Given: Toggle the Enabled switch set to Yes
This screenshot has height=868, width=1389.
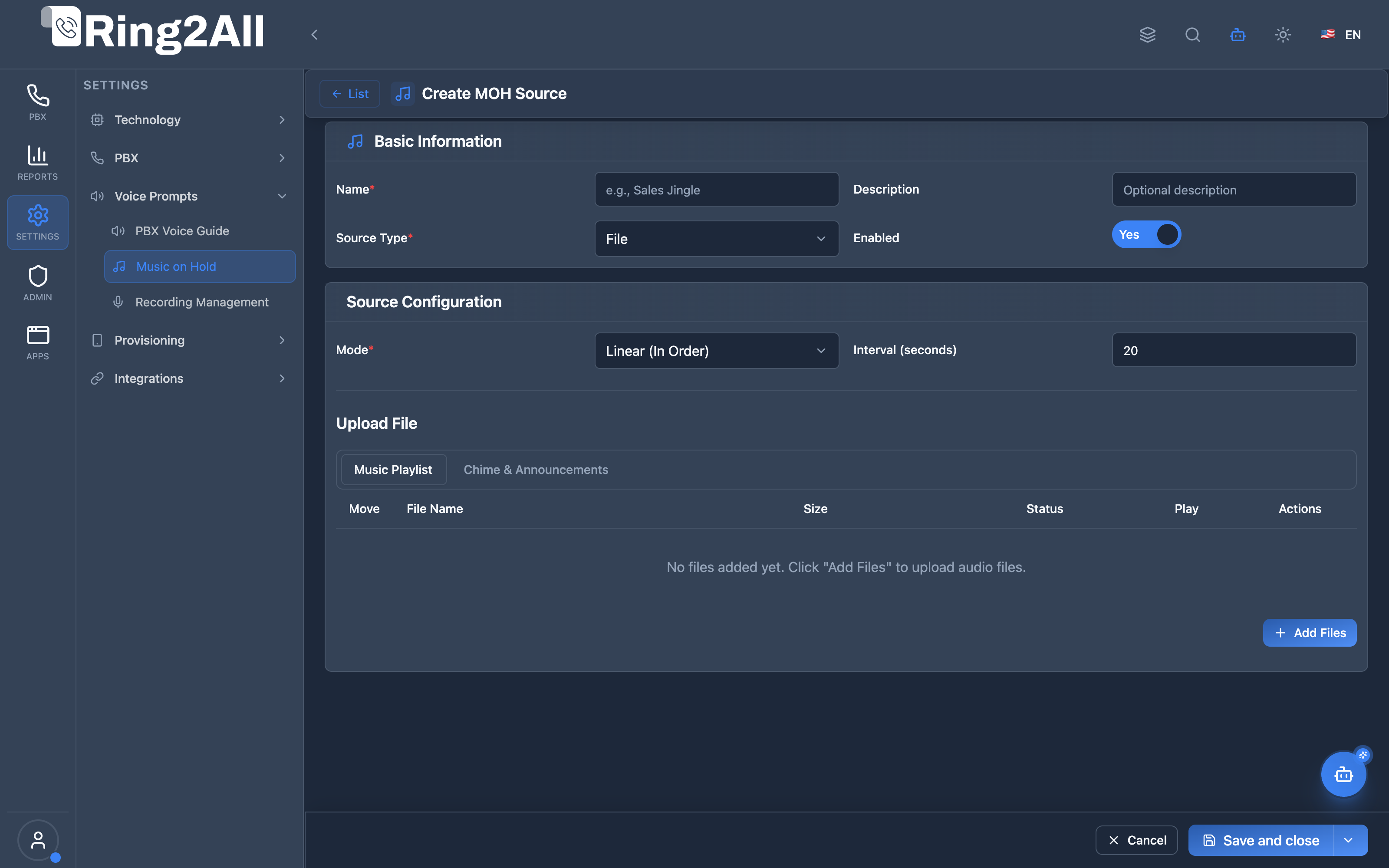Looking at the screenshot, I should tap(1146, 234).
